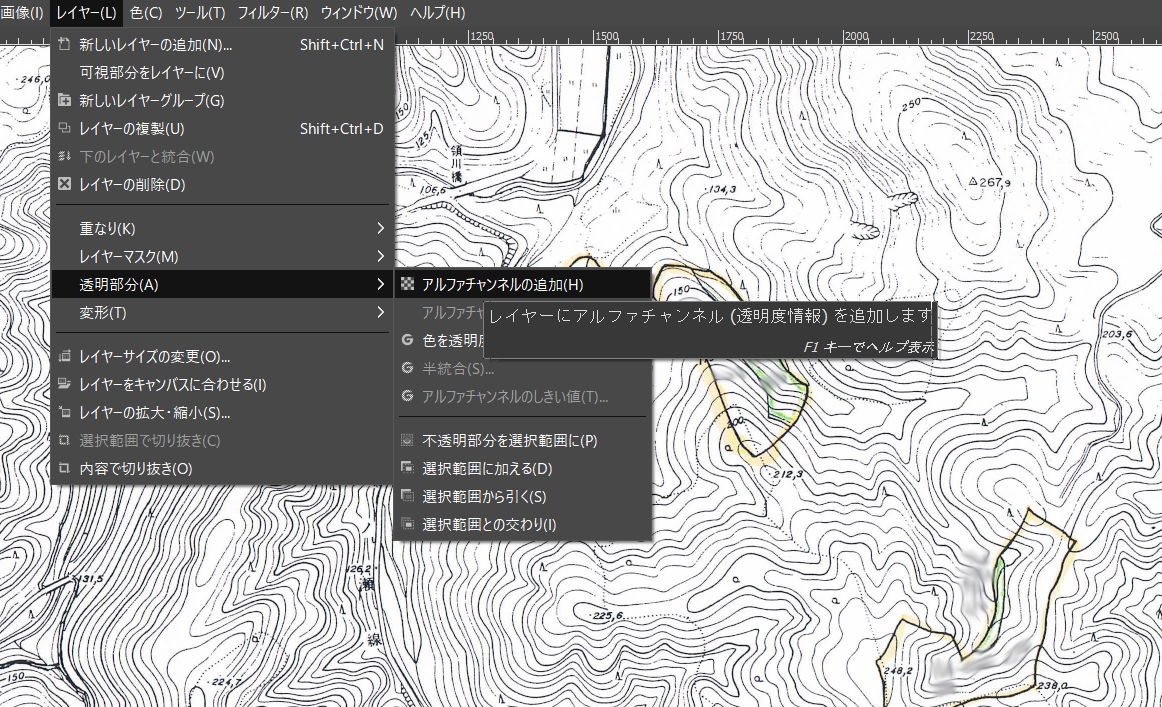This screenshot has height=707, width=1162.
Task: Click the duplicate icon beside レイヤーの複製
Action: 64,128
